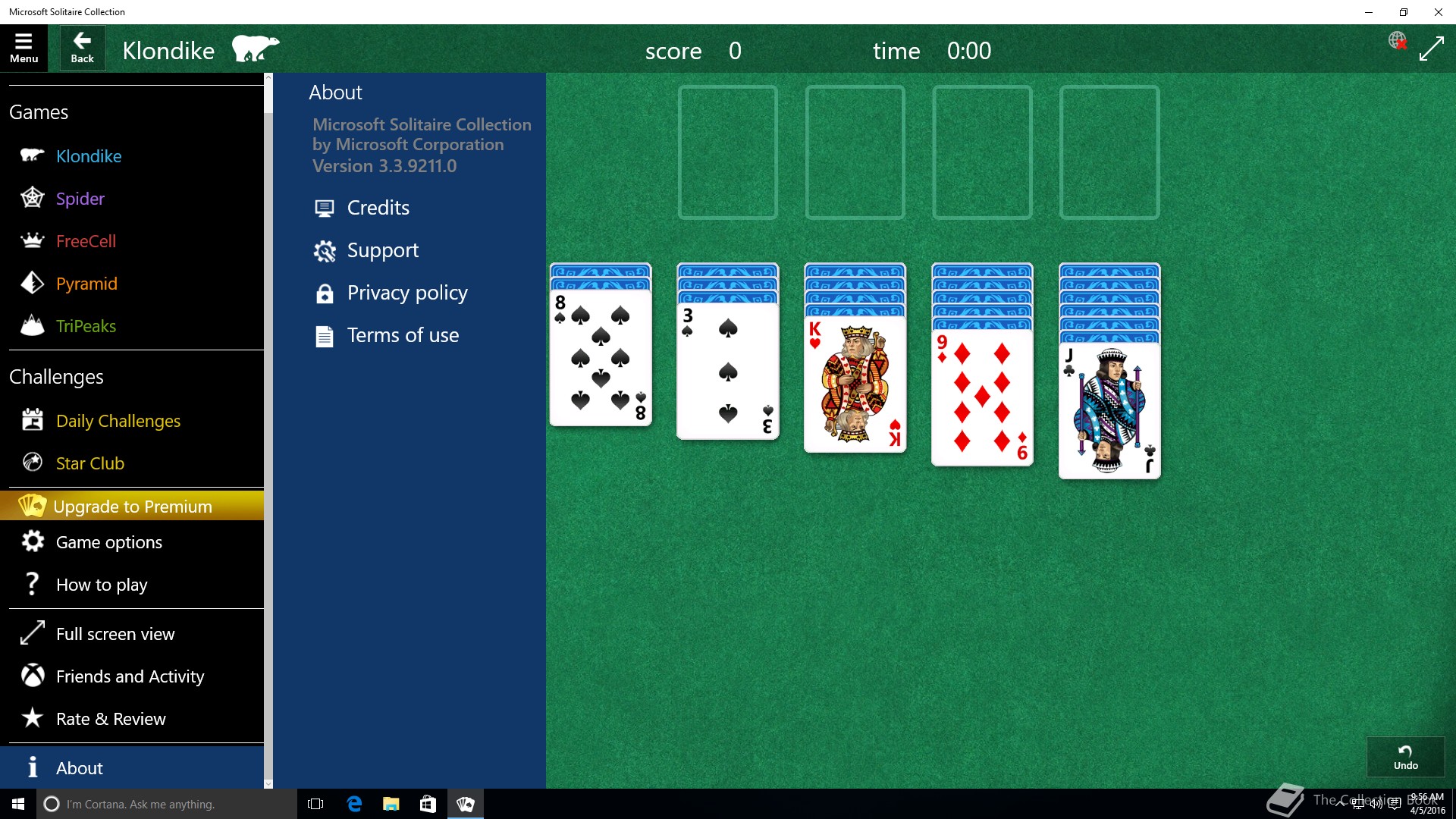Screen dimensions: 1456x819
Task: Open the hamburger Menu button
Action: point(24,49)
